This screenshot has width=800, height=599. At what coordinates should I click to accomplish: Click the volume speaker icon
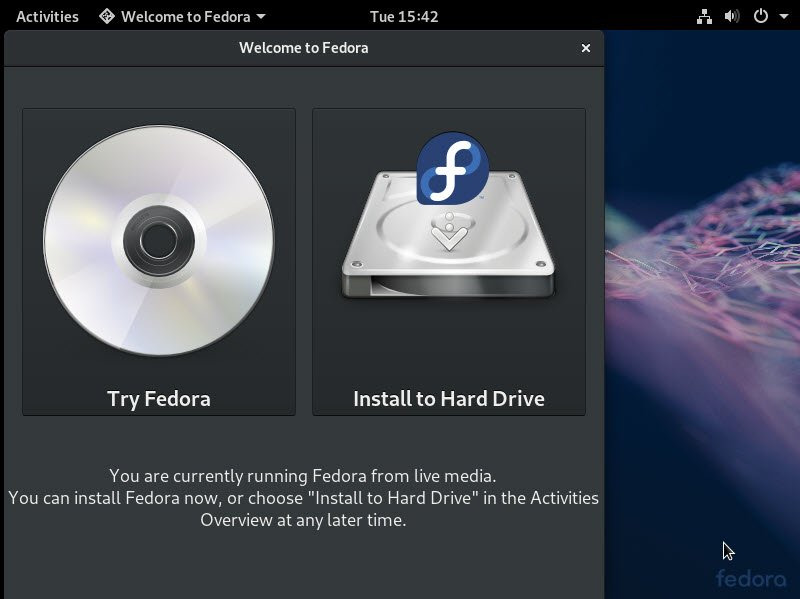click(732, 16)
